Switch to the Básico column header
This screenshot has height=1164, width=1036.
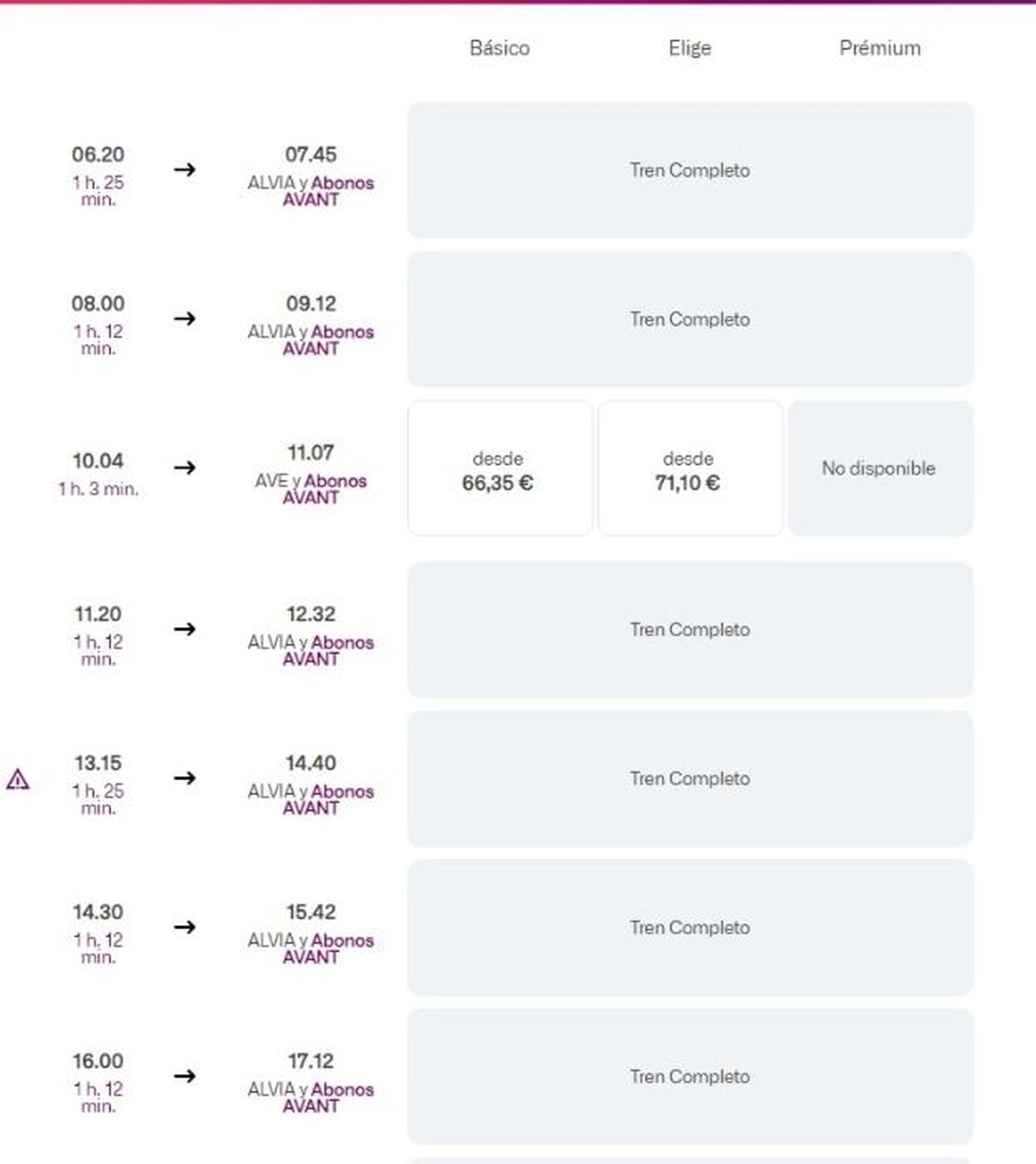coord(499,47)
